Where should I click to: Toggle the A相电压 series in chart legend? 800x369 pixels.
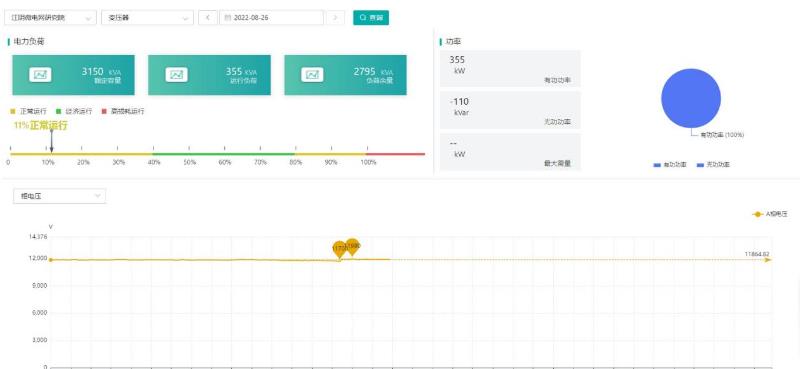[770, 214]
